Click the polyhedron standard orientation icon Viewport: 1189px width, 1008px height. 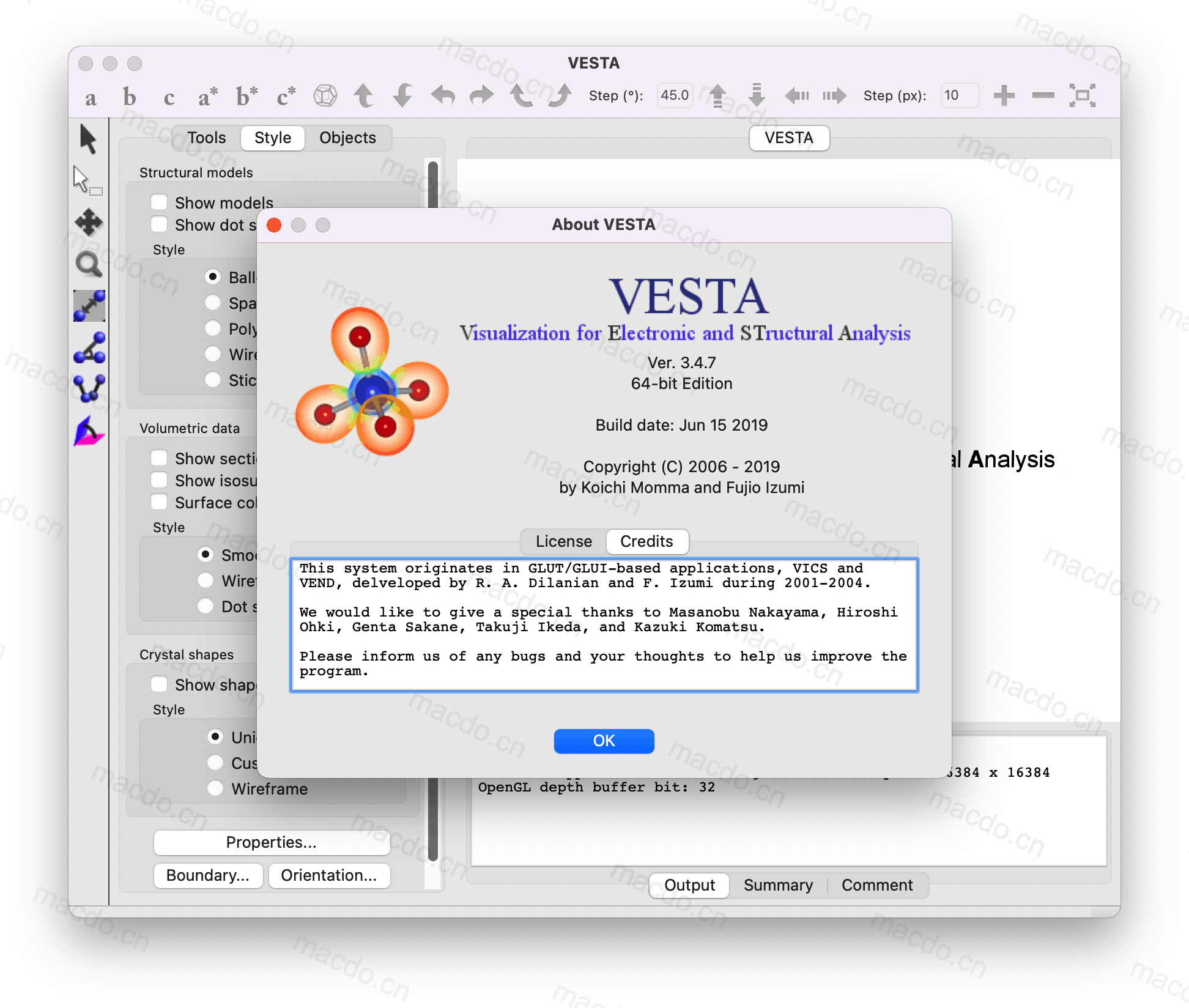325,95
